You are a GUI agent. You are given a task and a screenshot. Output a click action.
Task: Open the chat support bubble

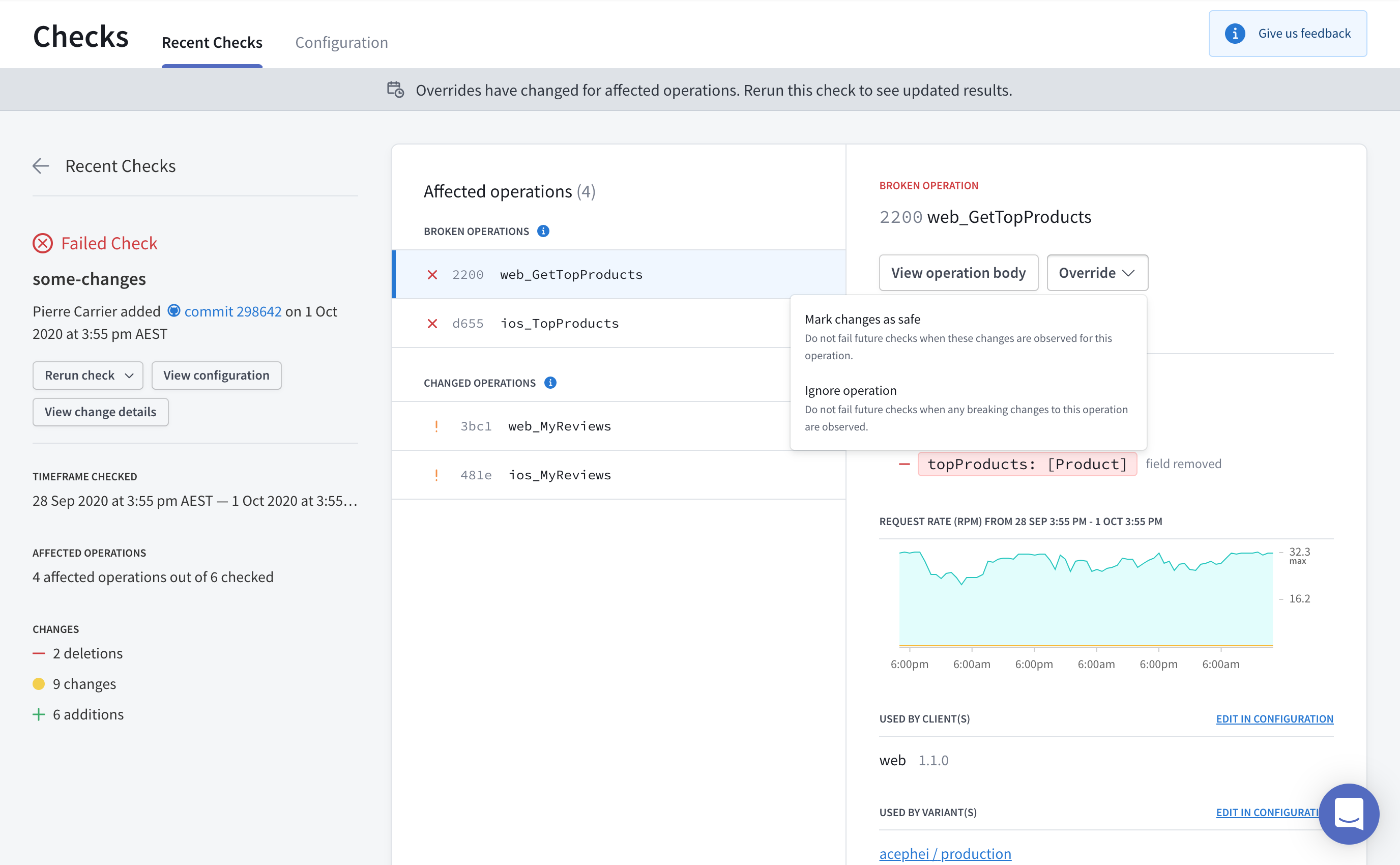coord(1348,813)
